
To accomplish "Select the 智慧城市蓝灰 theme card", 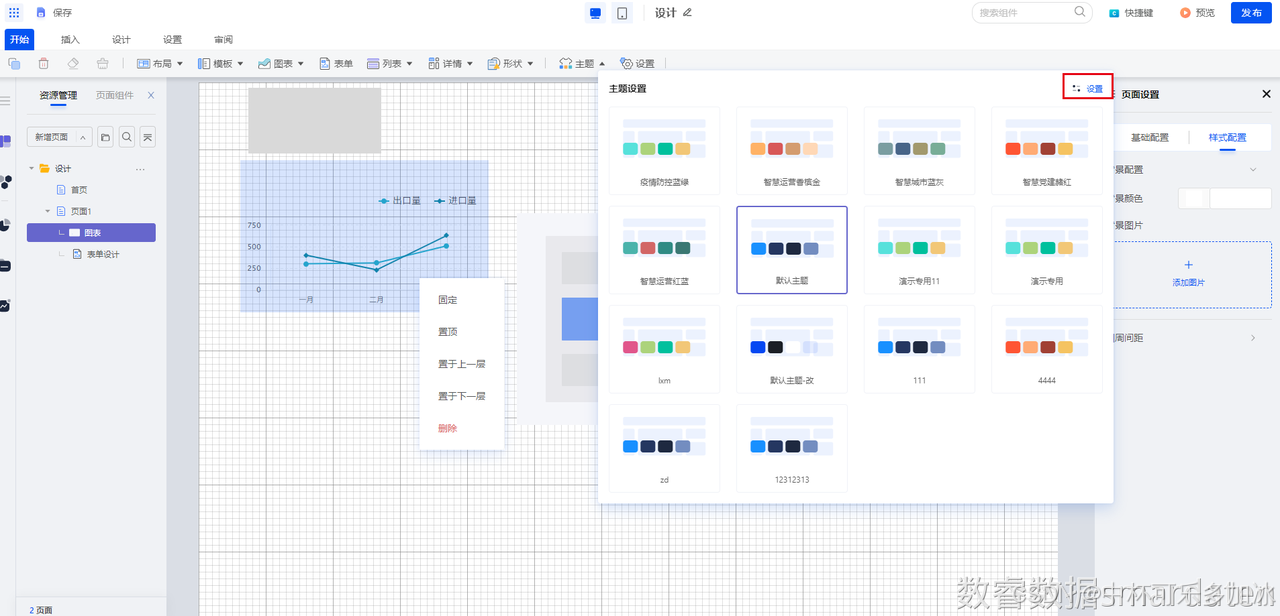I will (919, 150).
